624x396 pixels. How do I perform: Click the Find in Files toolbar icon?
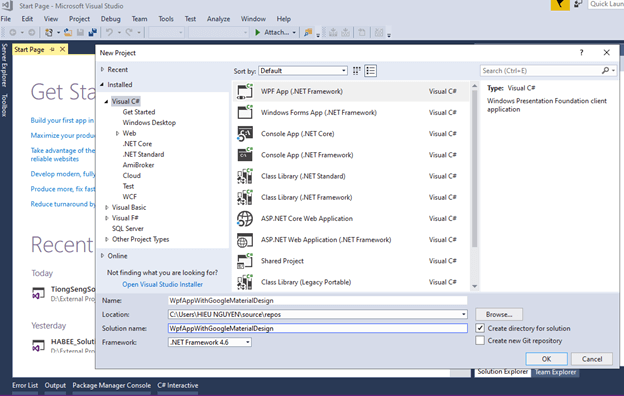[308, 33]
